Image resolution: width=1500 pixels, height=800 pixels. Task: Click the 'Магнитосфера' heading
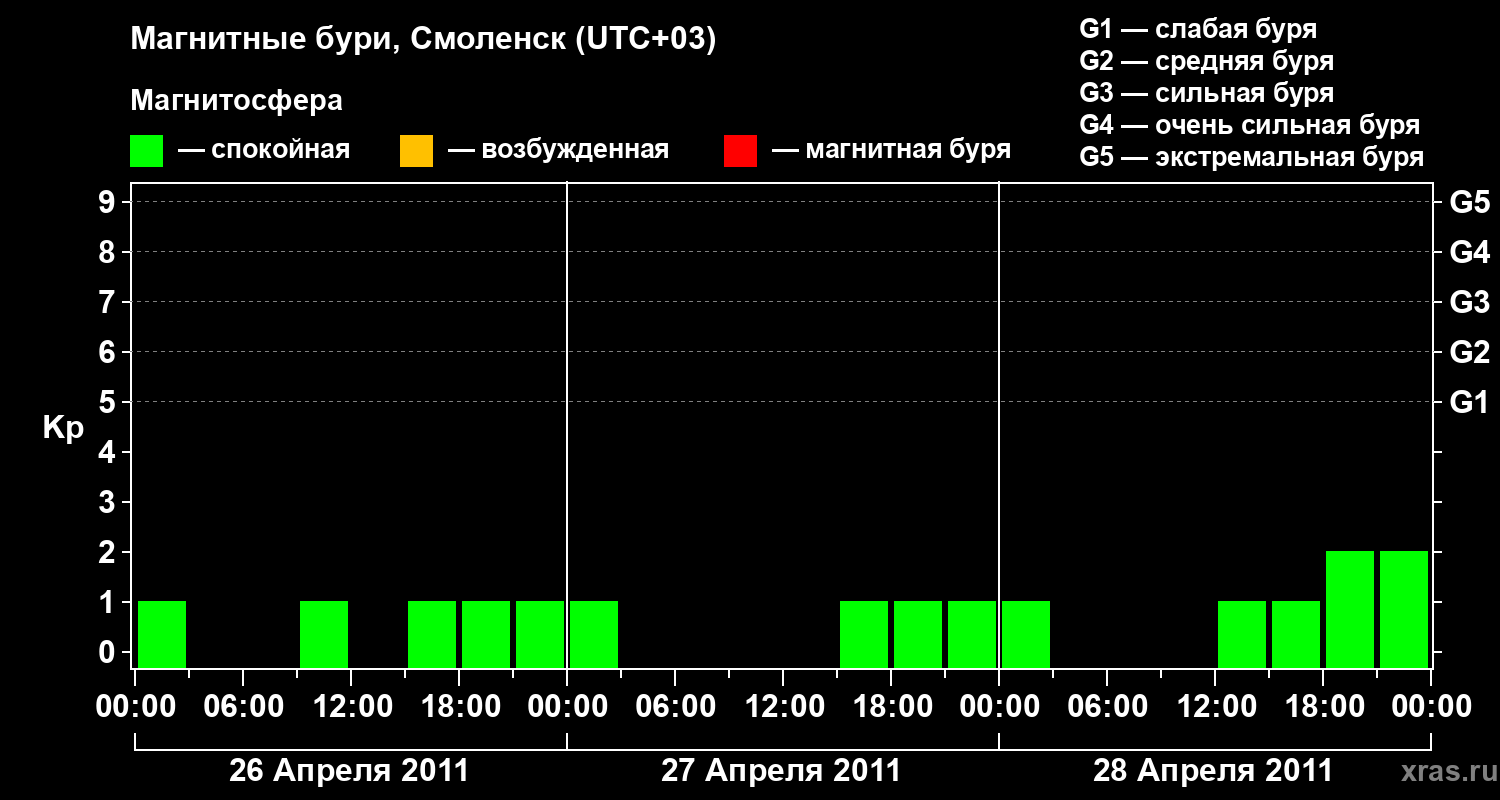(236, 101)
